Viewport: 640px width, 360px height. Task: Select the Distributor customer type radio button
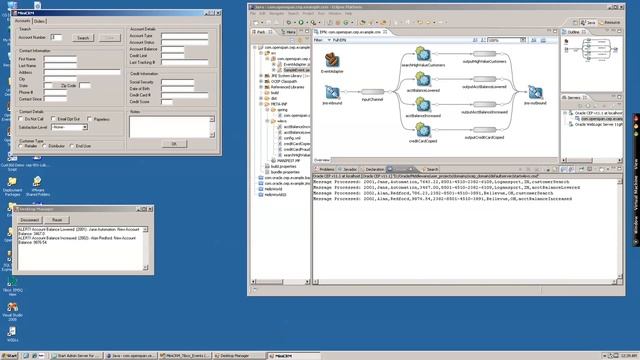click(44, 146)
